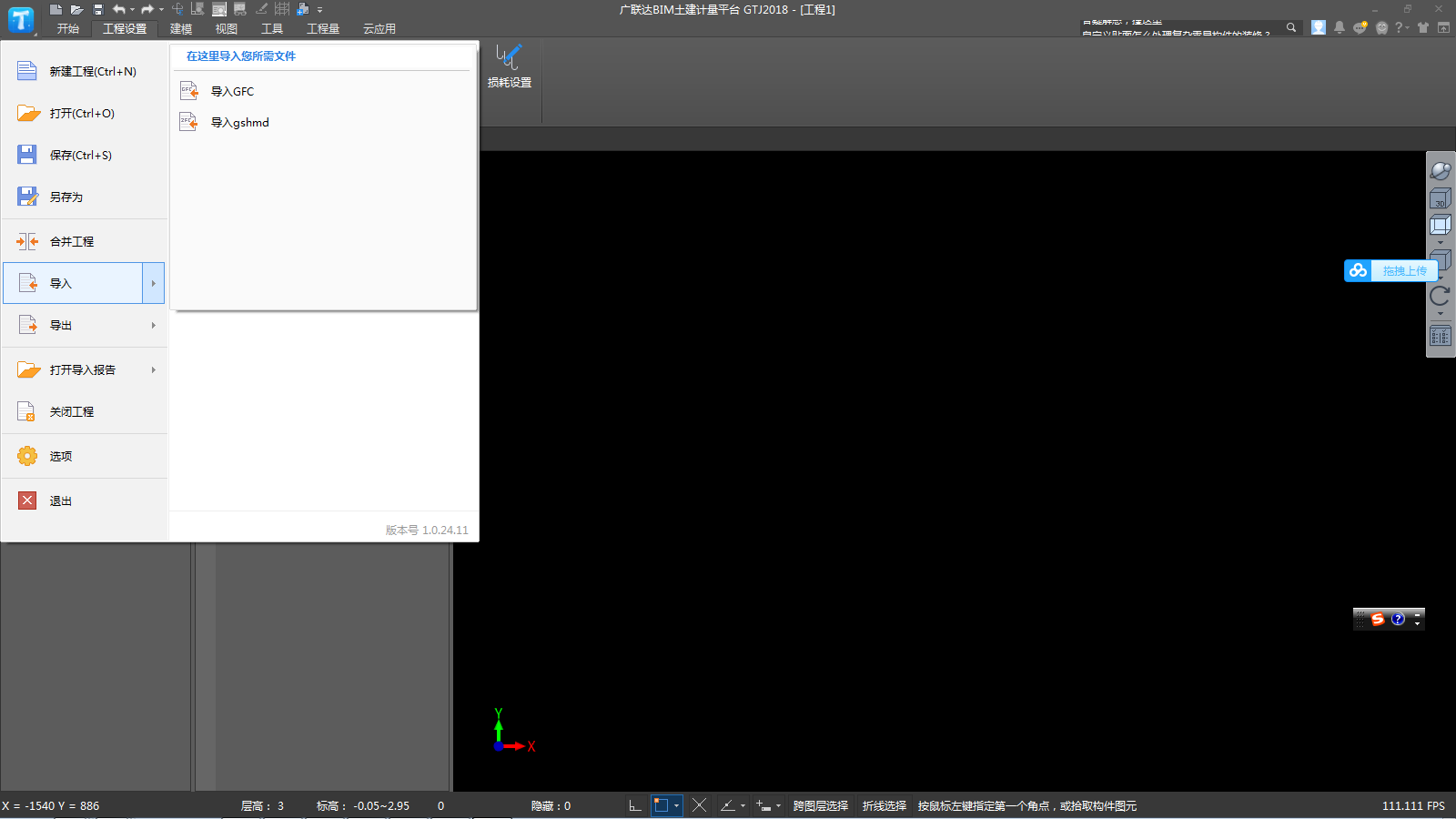This screenshot has width=1456, height=819.
Task: Click inside the help search box
Action: click(x=1181, y=28)
